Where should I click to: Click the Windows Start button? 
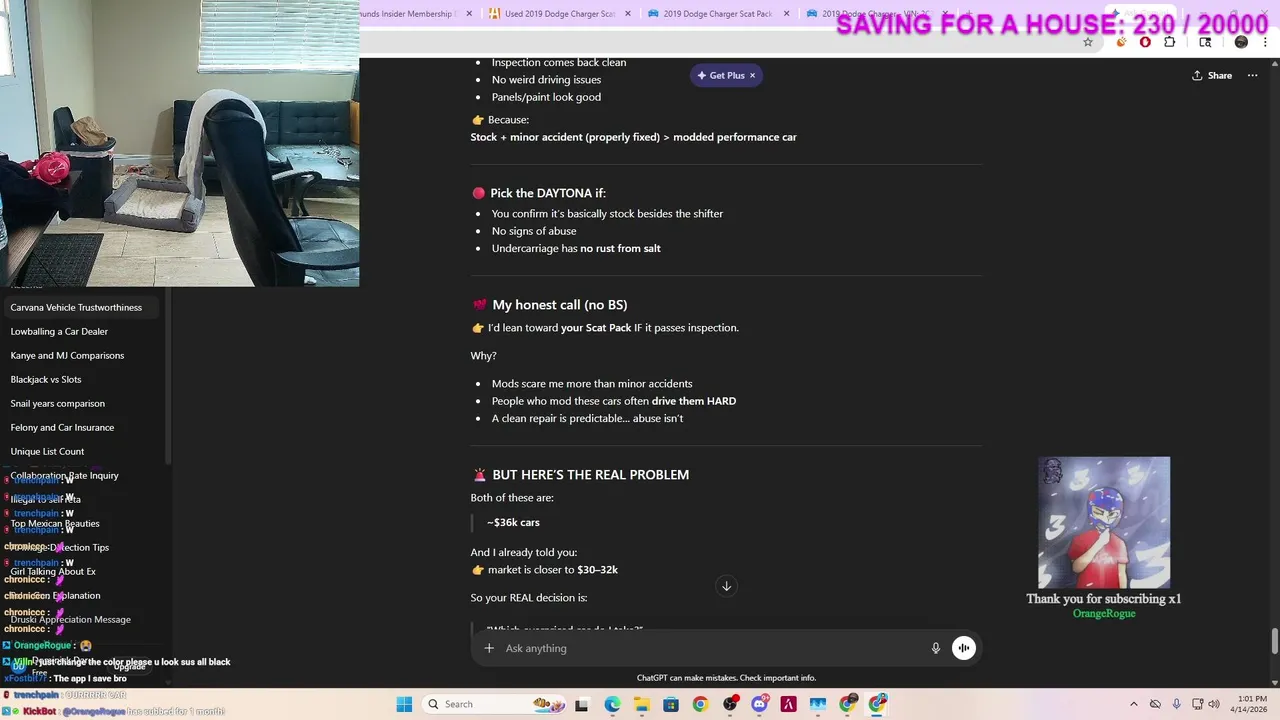click(404, 704)
